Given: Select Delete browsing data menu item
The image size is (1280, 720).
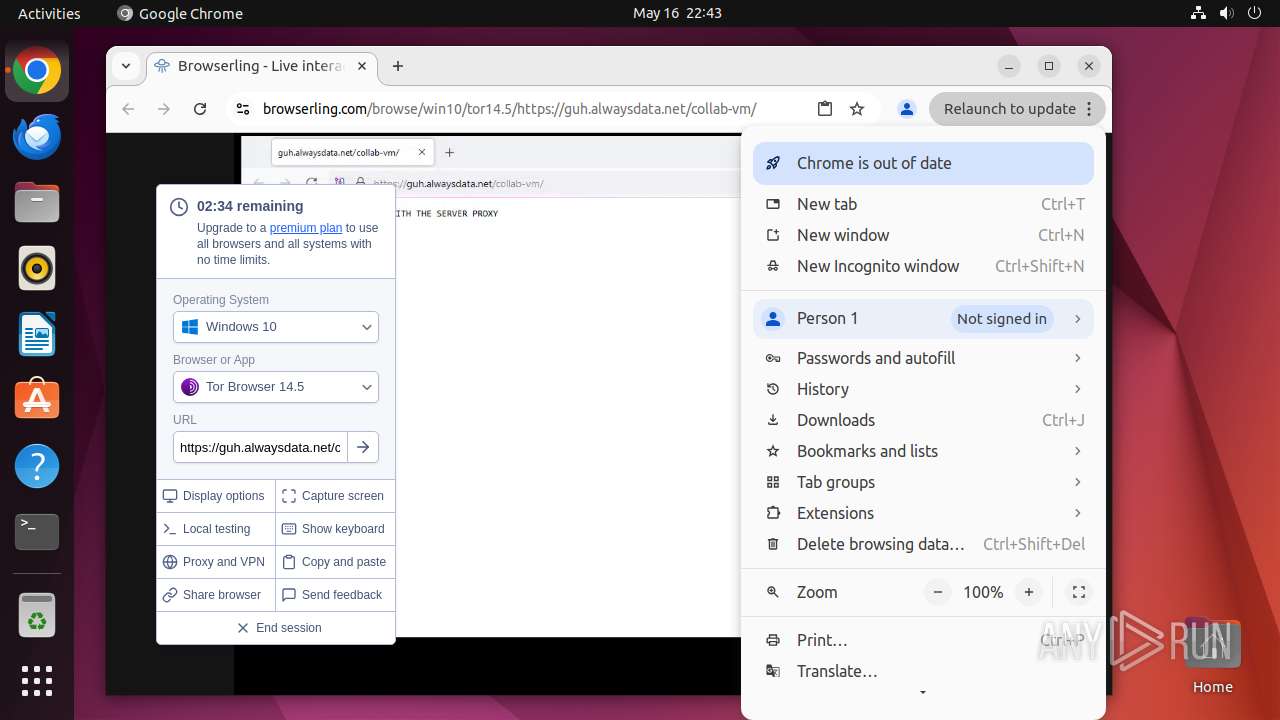Looking at the screenshot, I should coord(923,544).
